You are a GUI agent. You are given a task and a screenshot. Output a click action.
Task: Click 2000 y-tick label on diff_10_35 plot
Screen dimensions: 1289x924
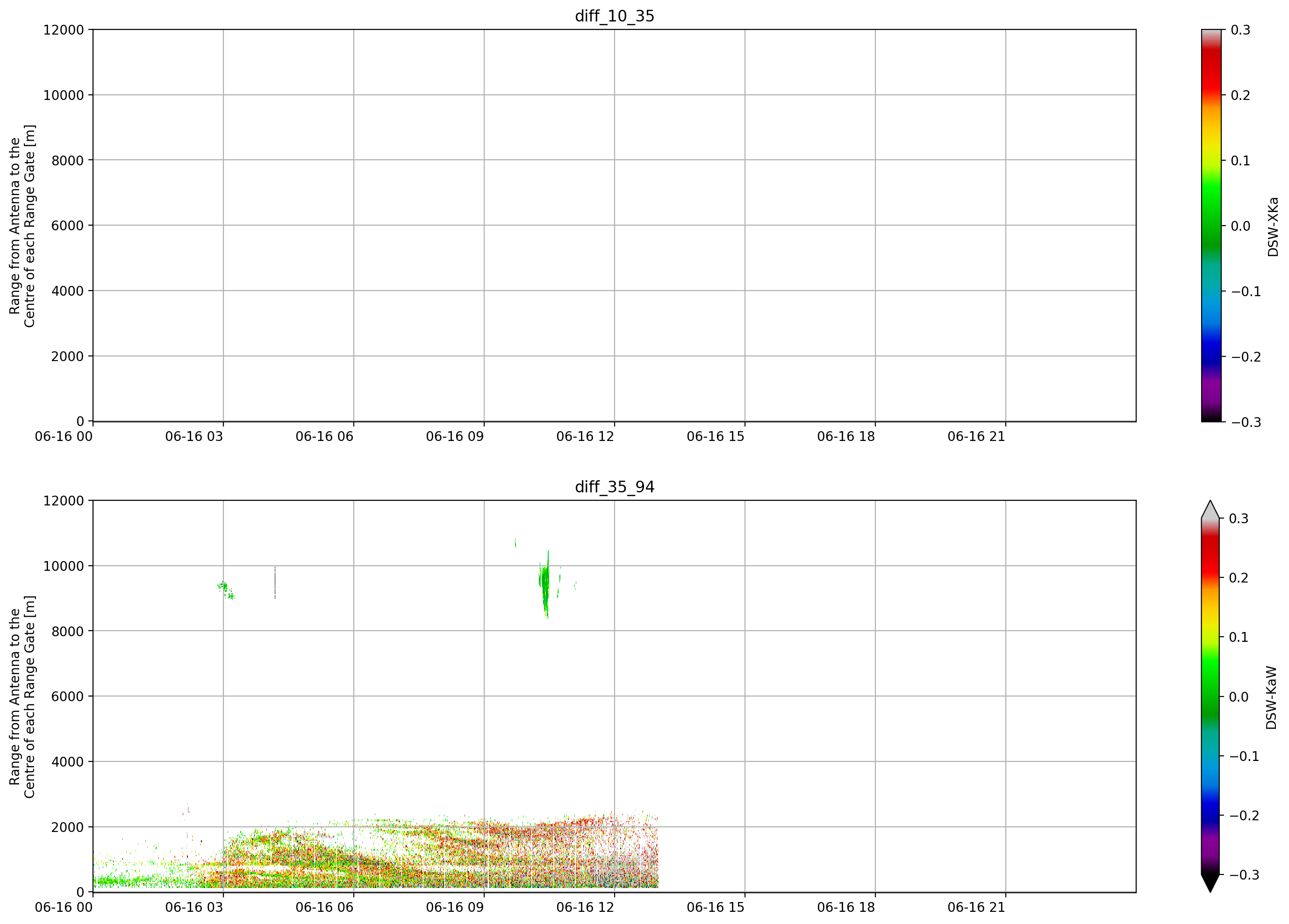pyautogui.click(x=68, y=356)
